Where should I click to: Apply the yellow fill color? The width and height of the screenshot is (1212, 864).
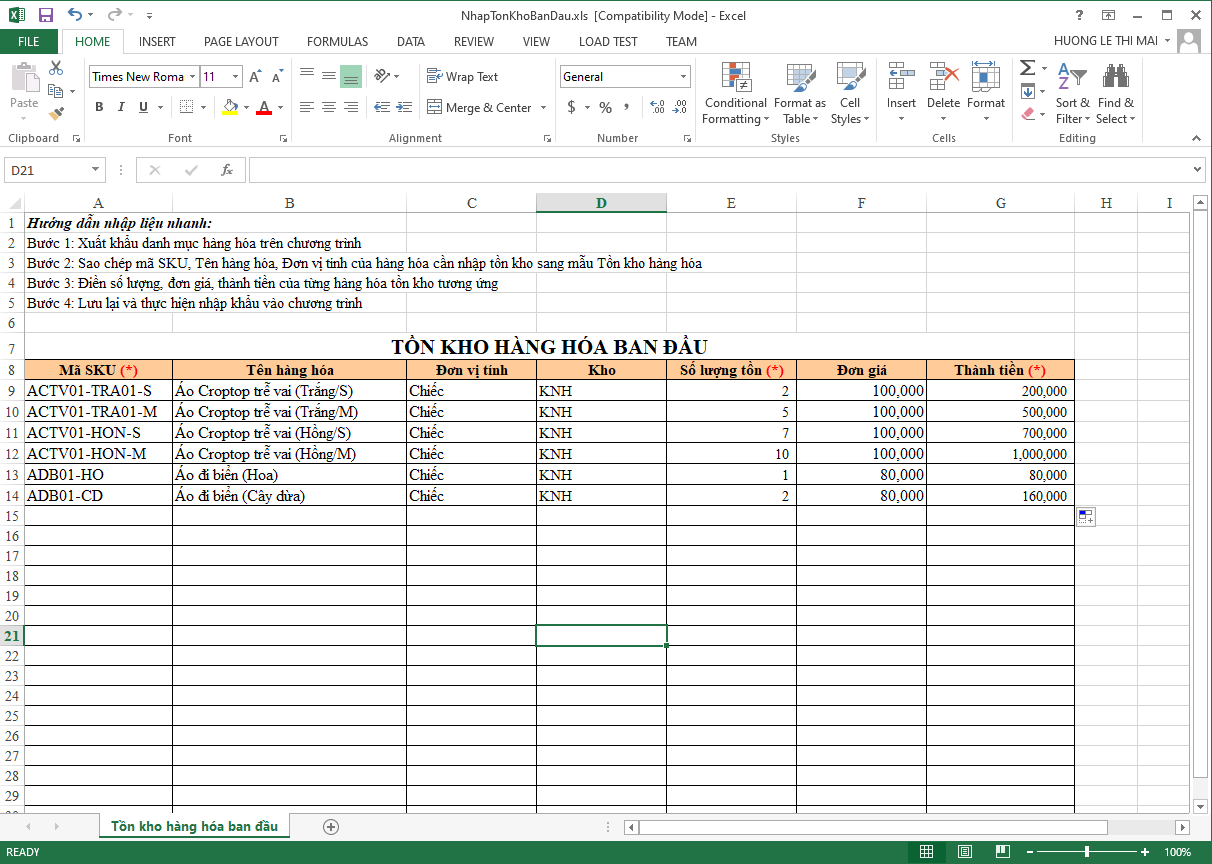[230, 107]
